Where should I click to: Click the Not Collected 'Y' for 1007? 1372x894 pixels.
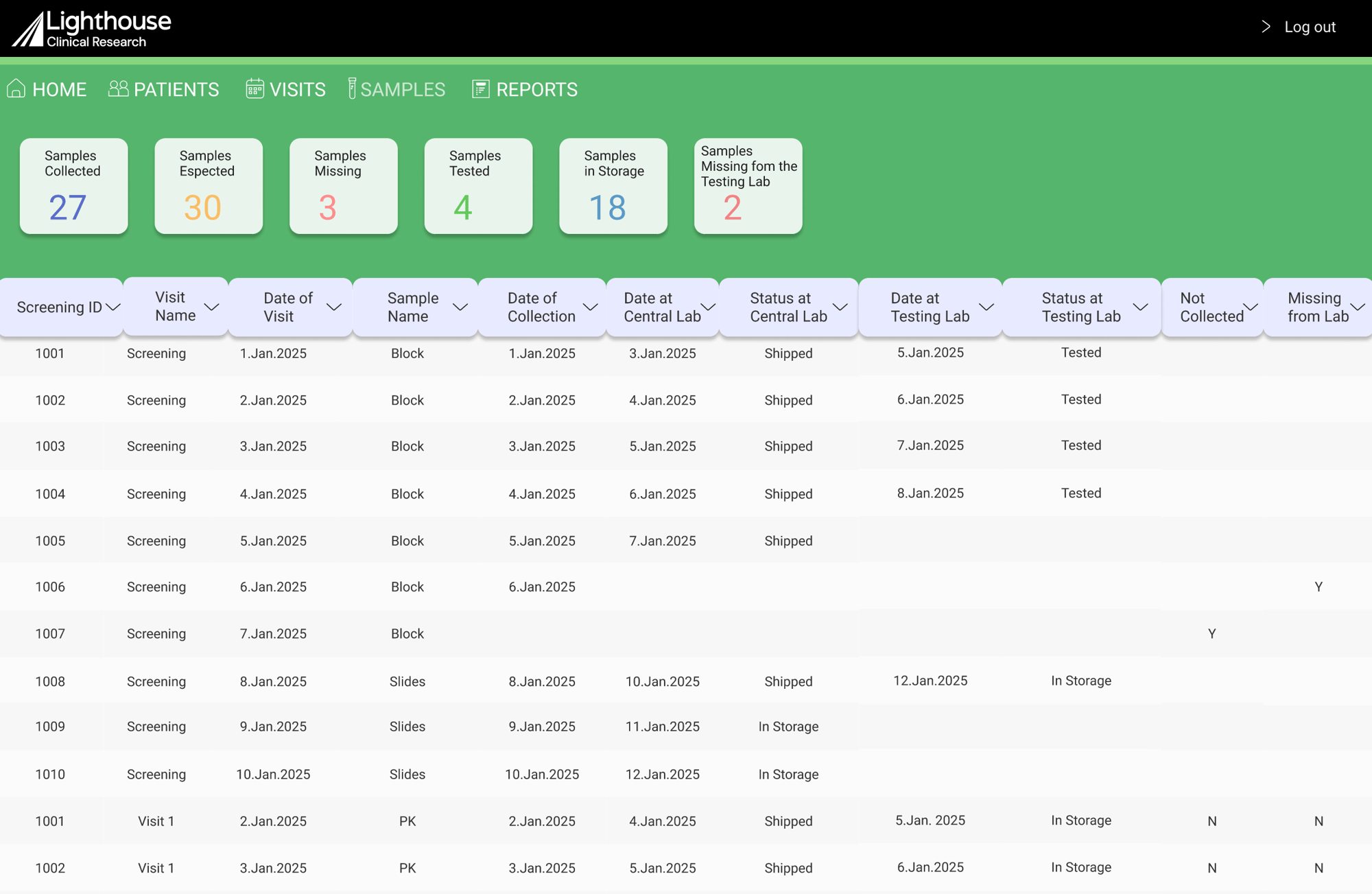[1212, 633]
